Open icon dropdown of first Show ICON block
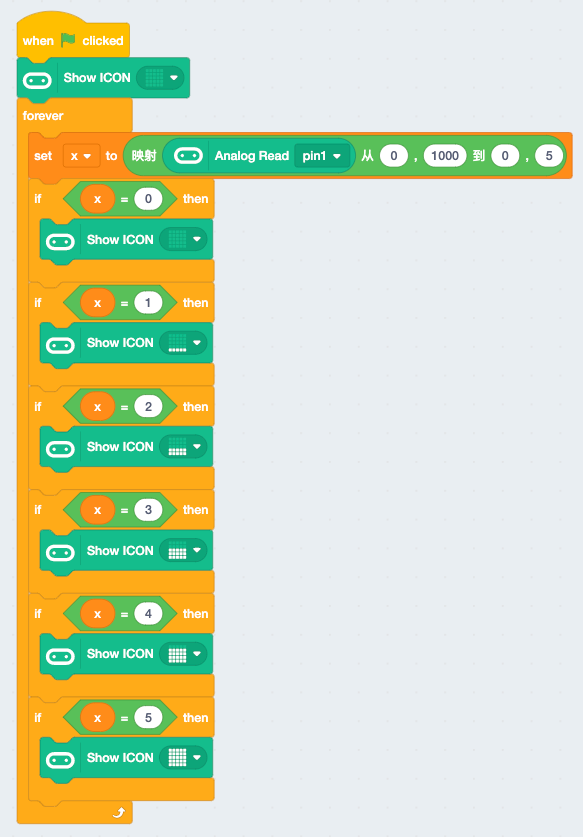Viewport: 583px width, 837px height. (x=160, y=78)
